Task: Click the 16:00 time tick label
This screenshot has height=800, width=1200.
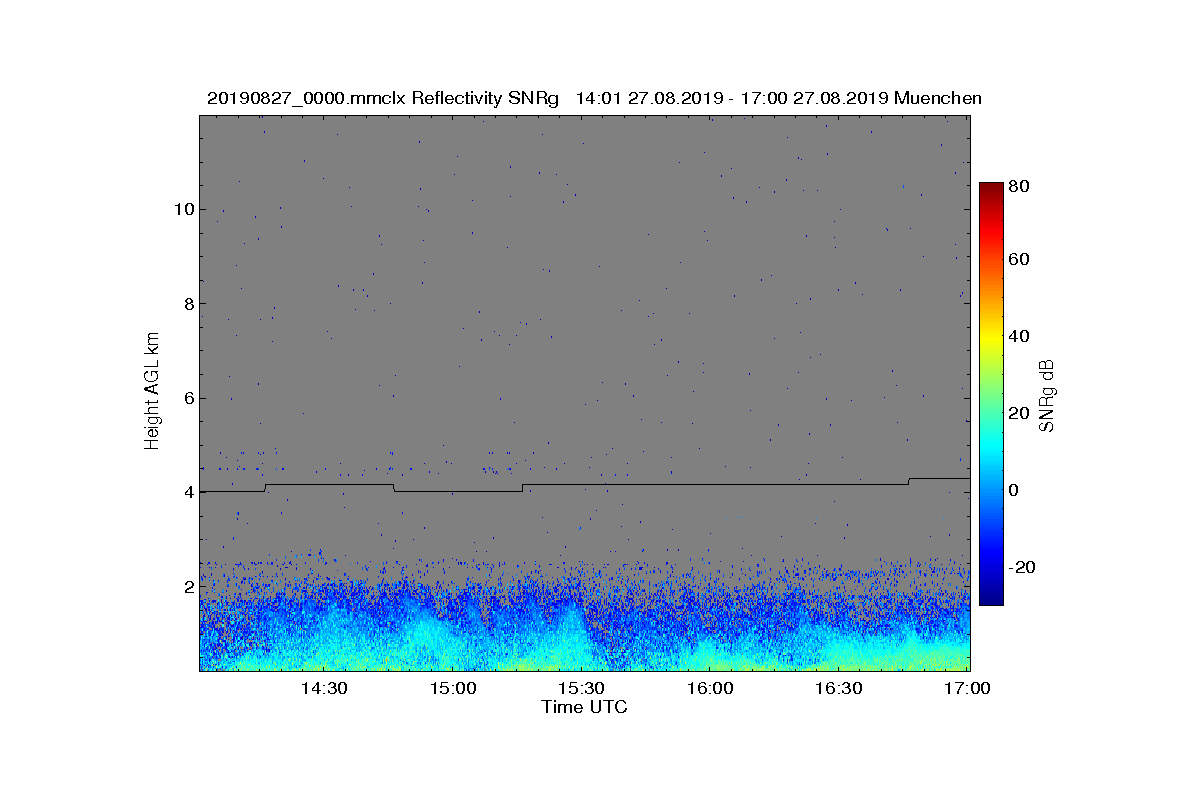Action: tap(710, 689)
